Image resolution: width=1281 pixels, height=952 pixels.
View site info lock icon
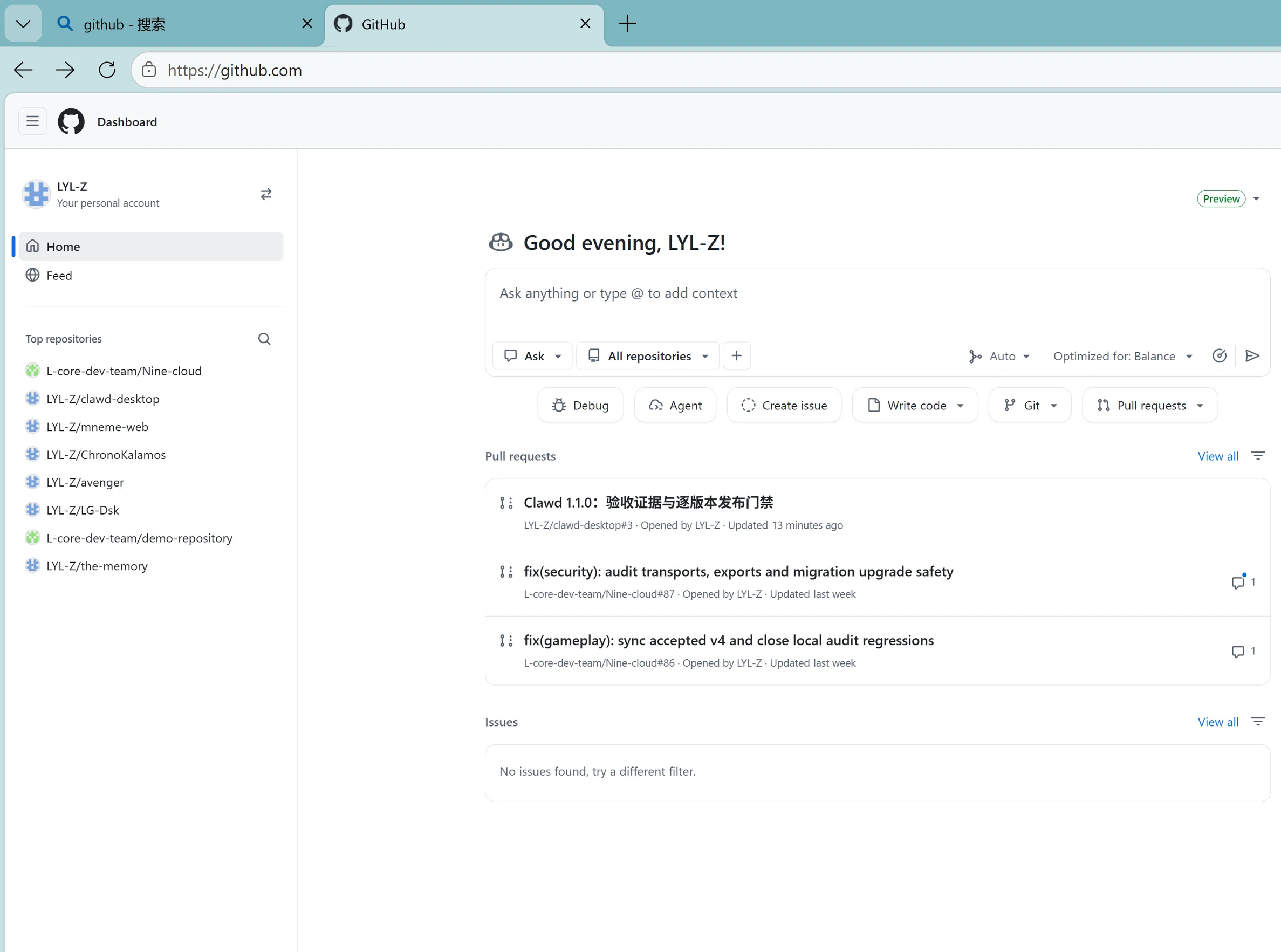(x=149, y=70)
